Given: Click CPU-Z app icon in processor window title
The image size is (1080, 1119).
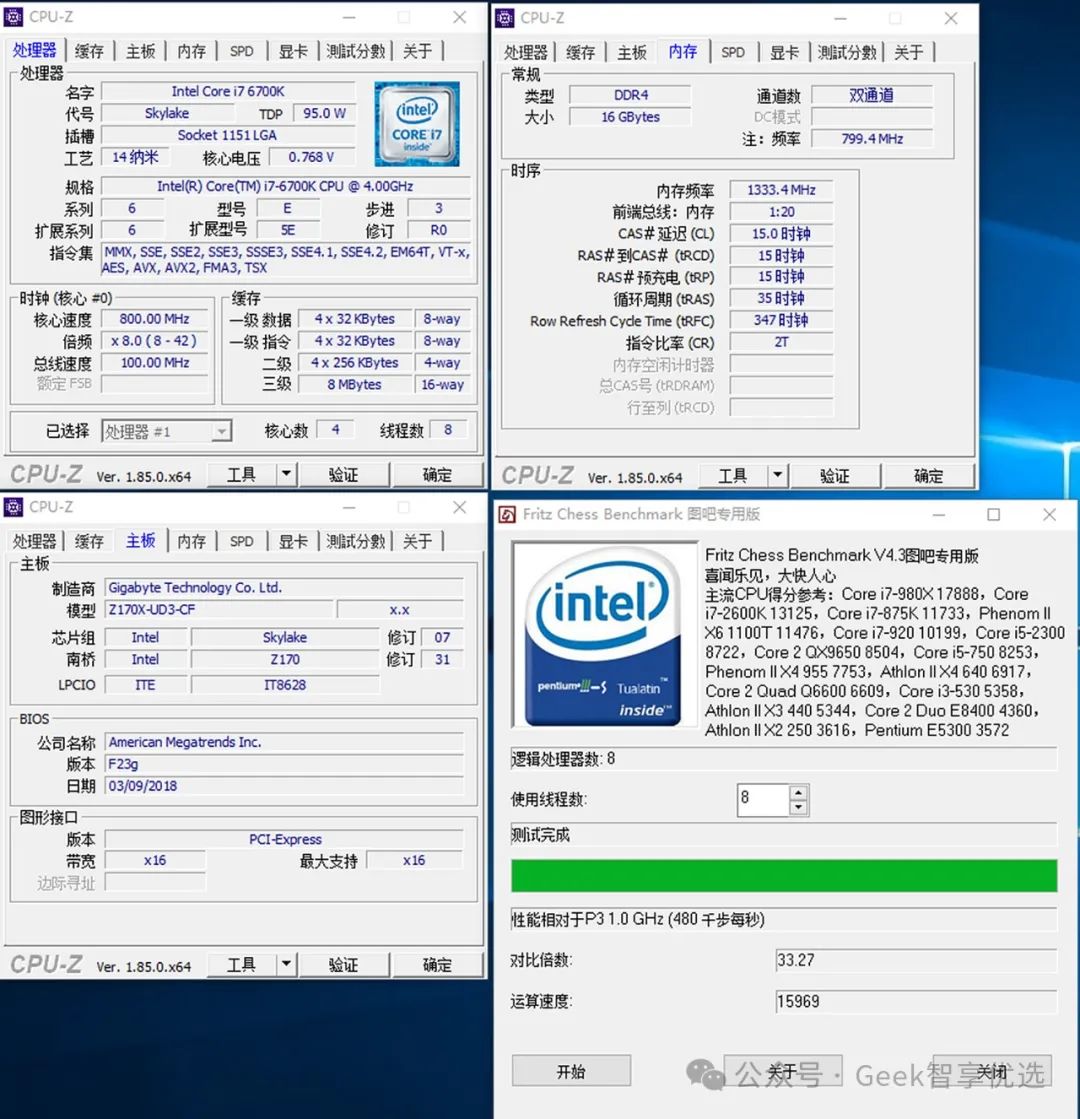Looking at the screenshot, I should tap(14, 17).
